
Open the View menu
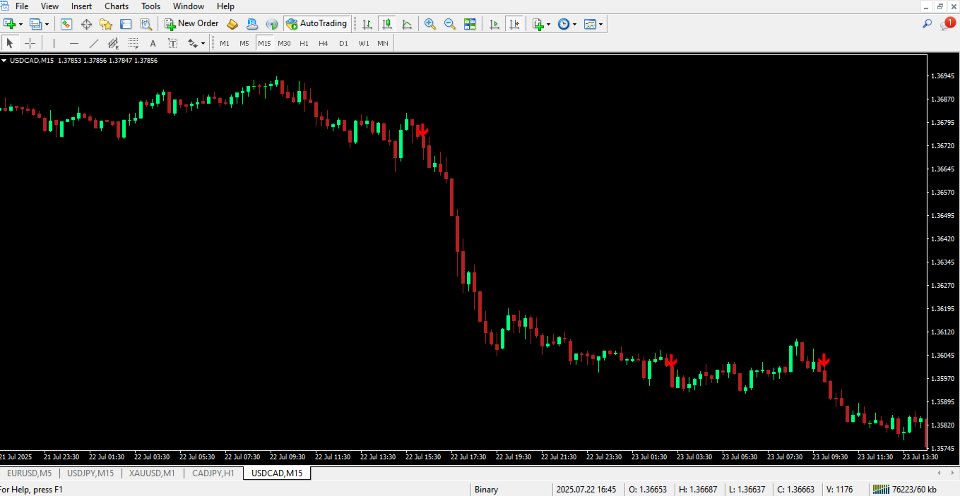[x=50, y=6]
